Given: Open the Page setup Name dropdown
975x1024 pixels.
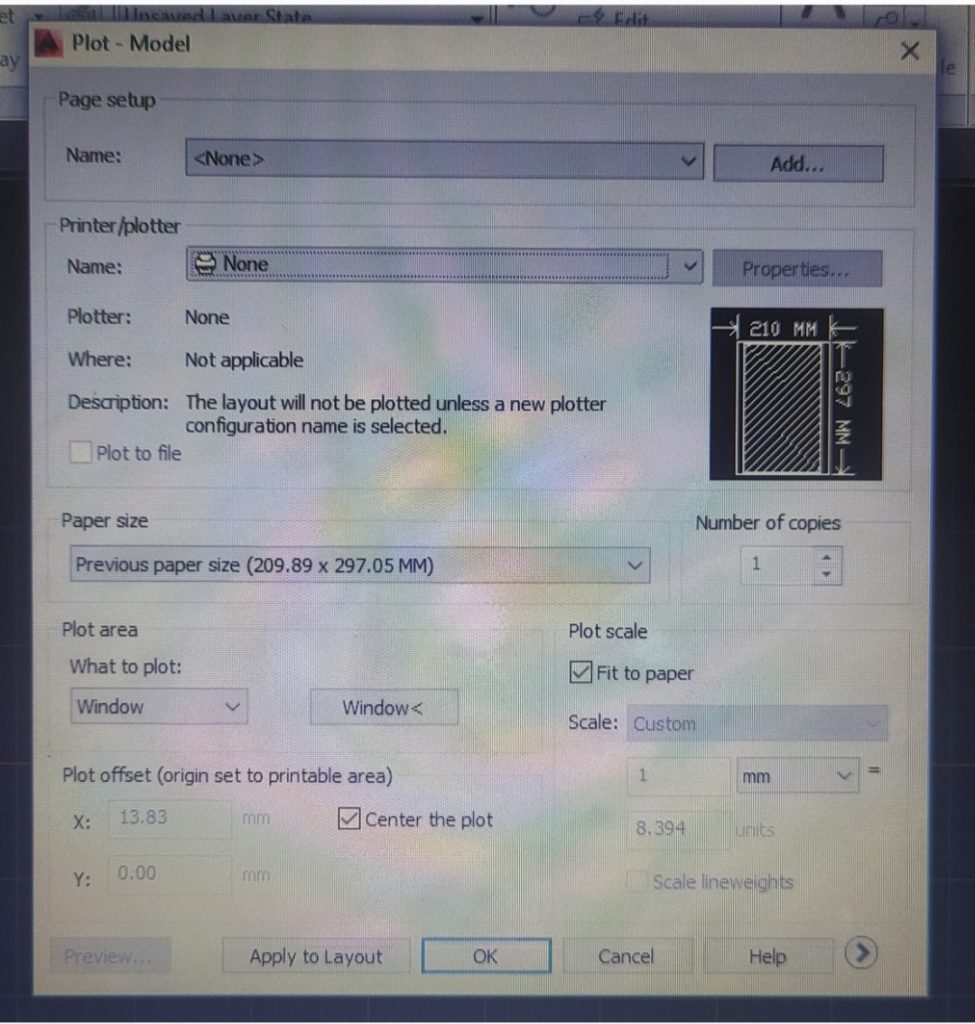Looking at the screenshot, I should point(444,159).
